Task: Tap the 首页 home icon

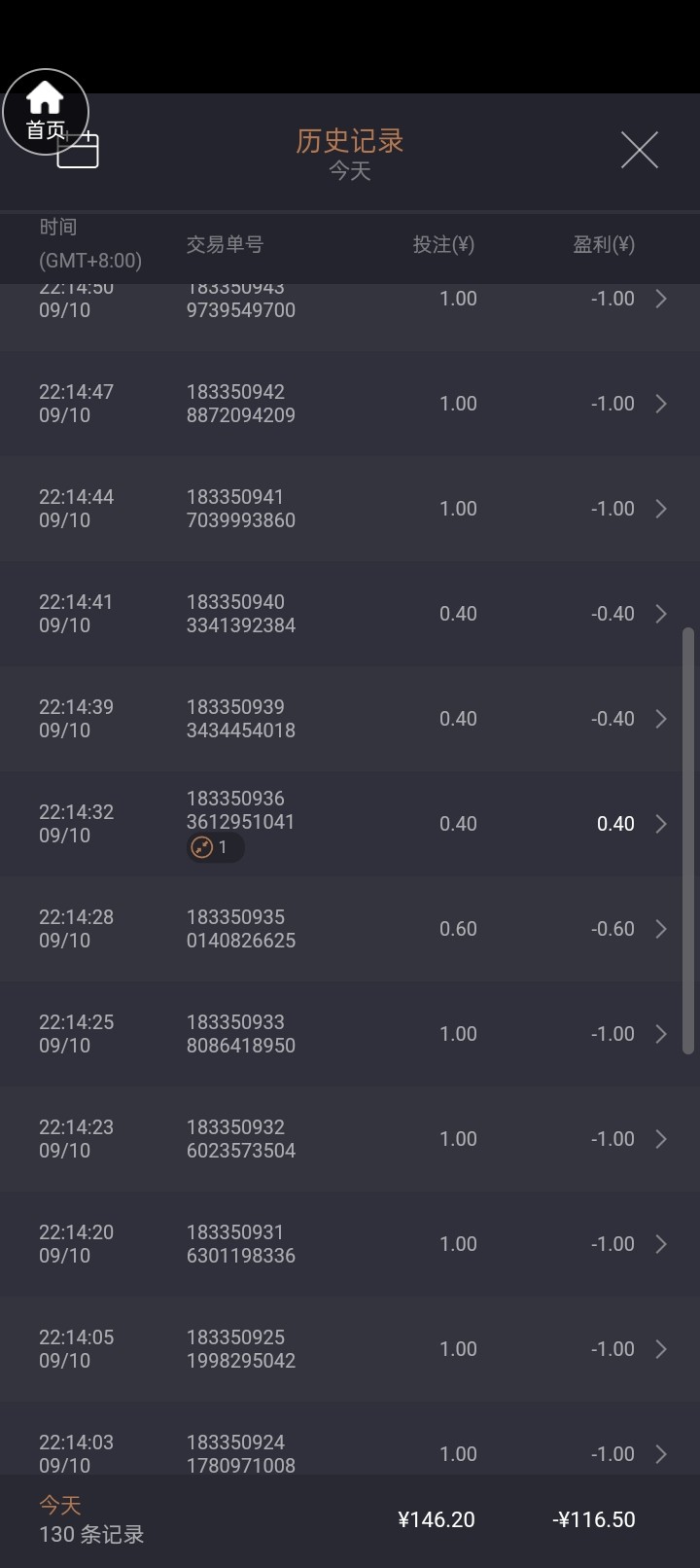Action: click(x=45, y=111)
